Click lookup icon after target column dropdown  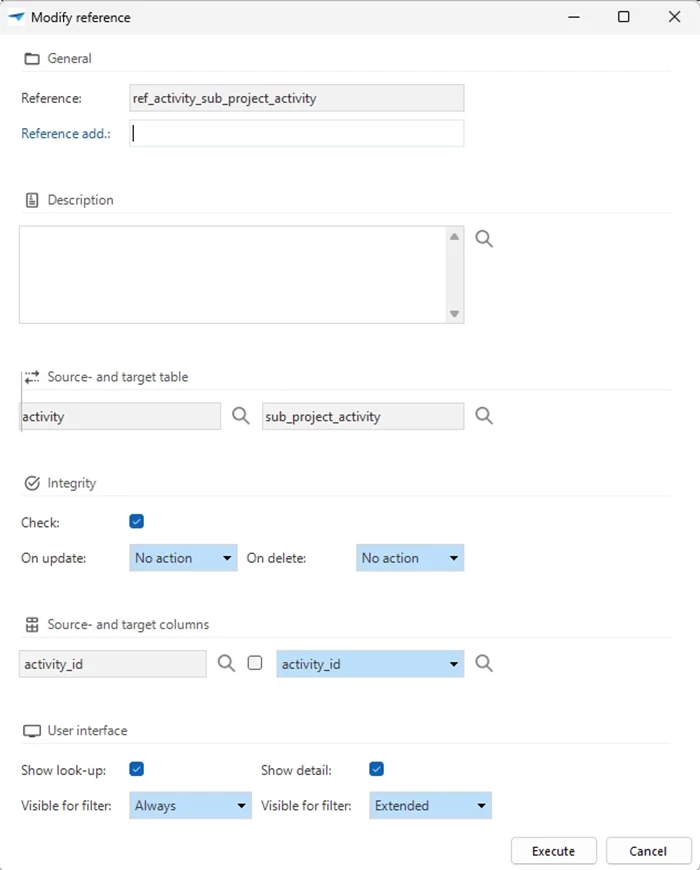[x=484, y=663]
